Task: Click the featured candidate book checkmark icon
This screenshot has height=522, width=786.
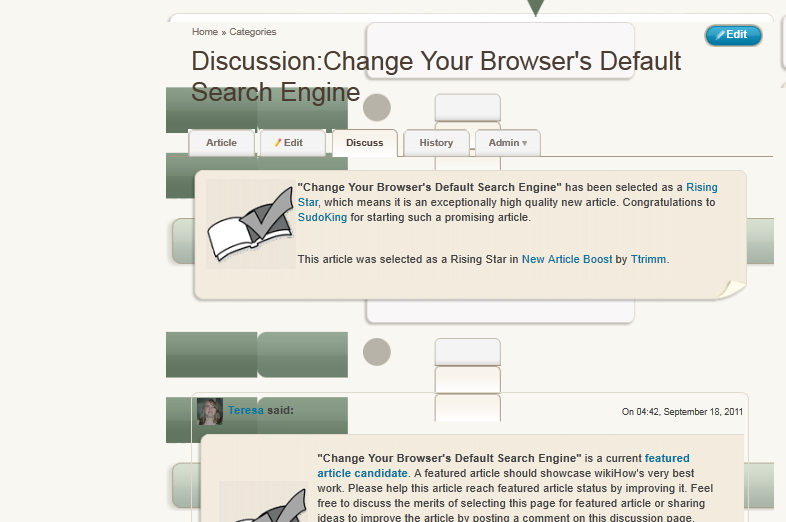Action: click(263, 501)
